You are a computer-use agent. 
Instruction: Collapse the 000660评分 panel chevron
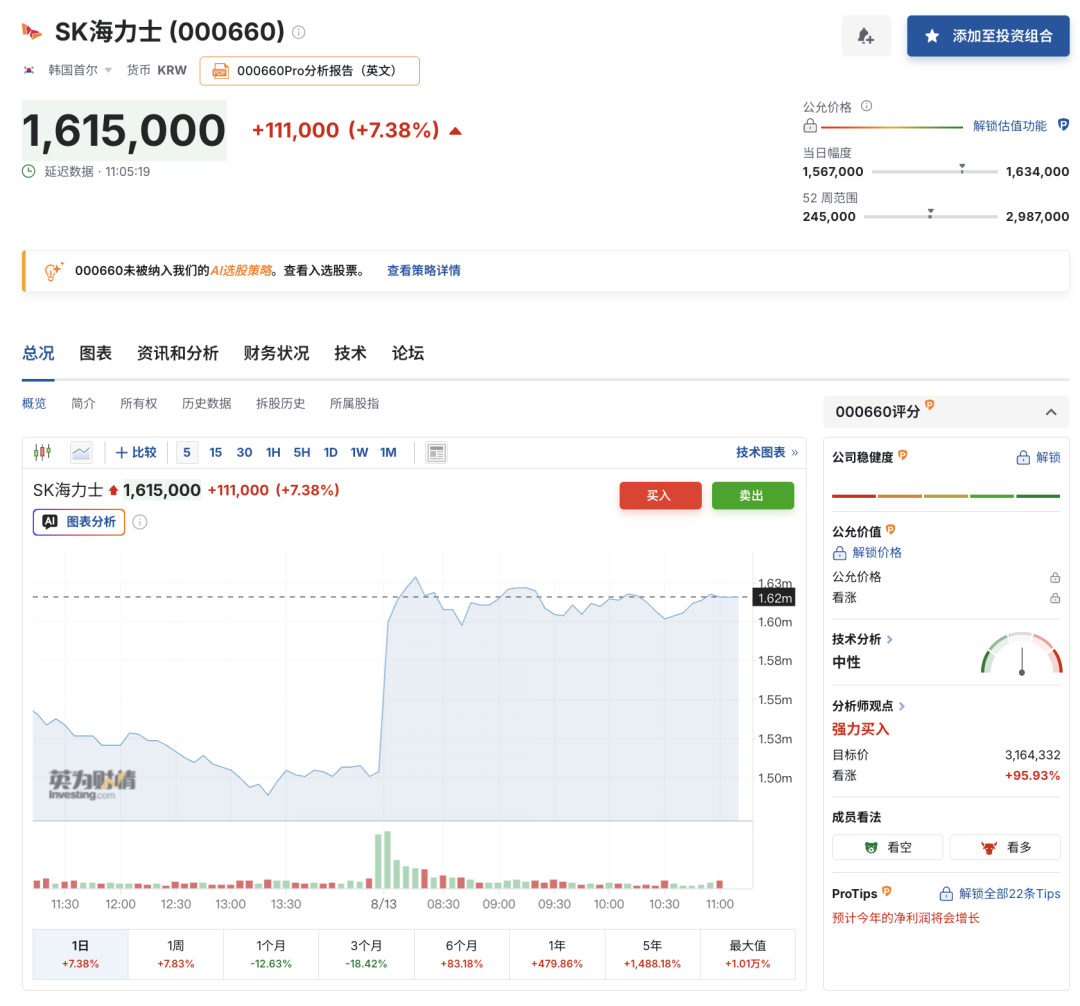[x=1050, y=412]
